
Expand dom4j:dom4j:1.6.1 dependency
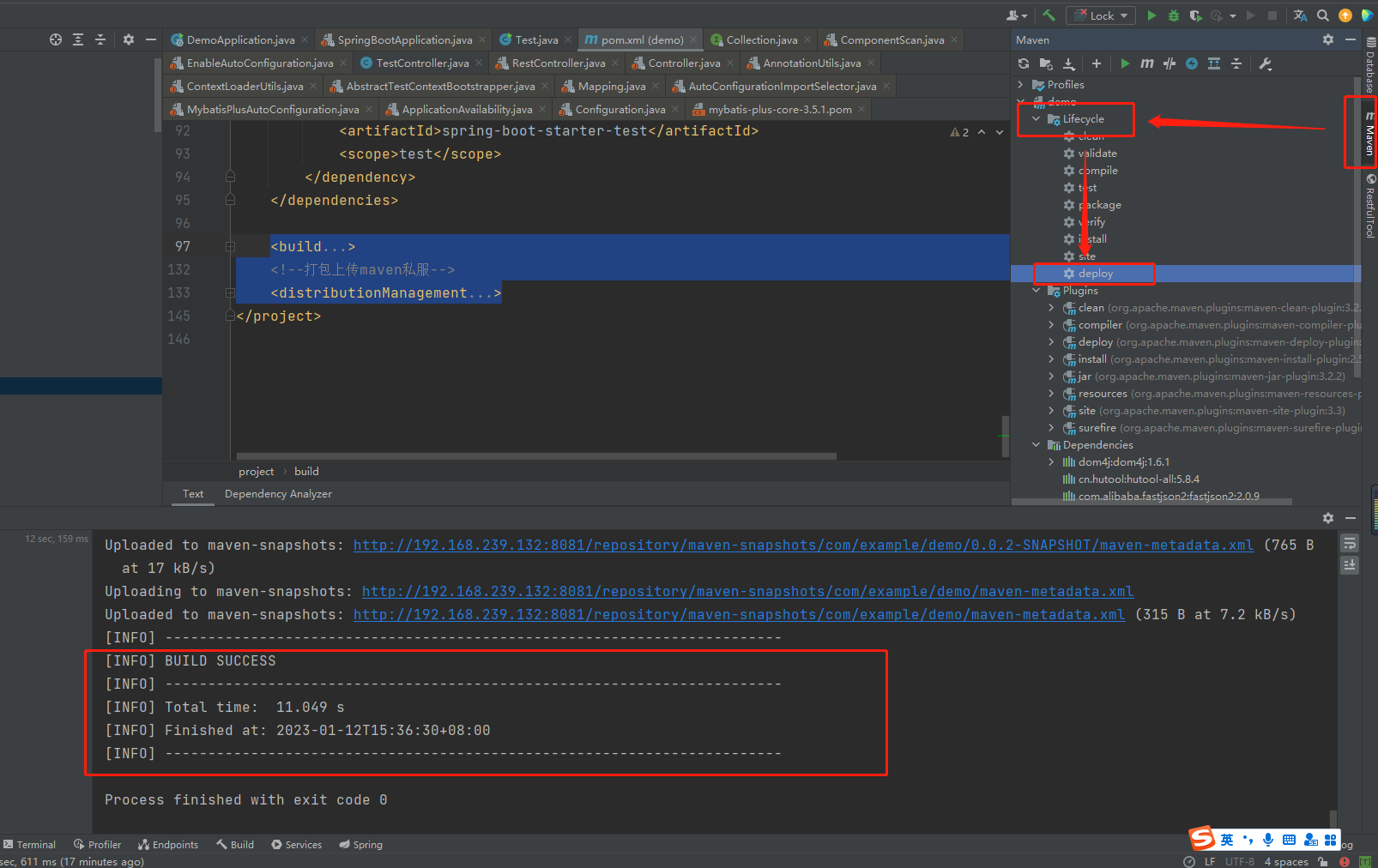click(1051, 462)
